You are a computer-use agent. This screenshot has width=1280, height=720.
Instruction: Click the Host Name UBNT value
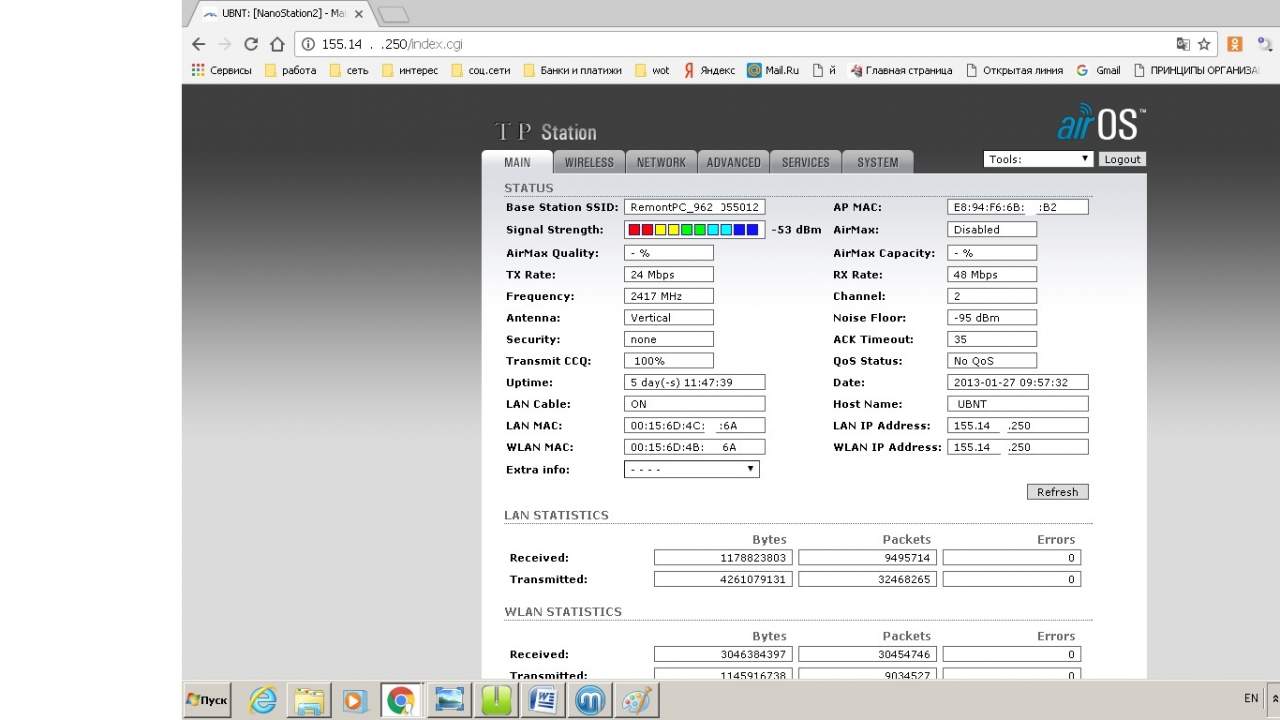(1017, 404)
